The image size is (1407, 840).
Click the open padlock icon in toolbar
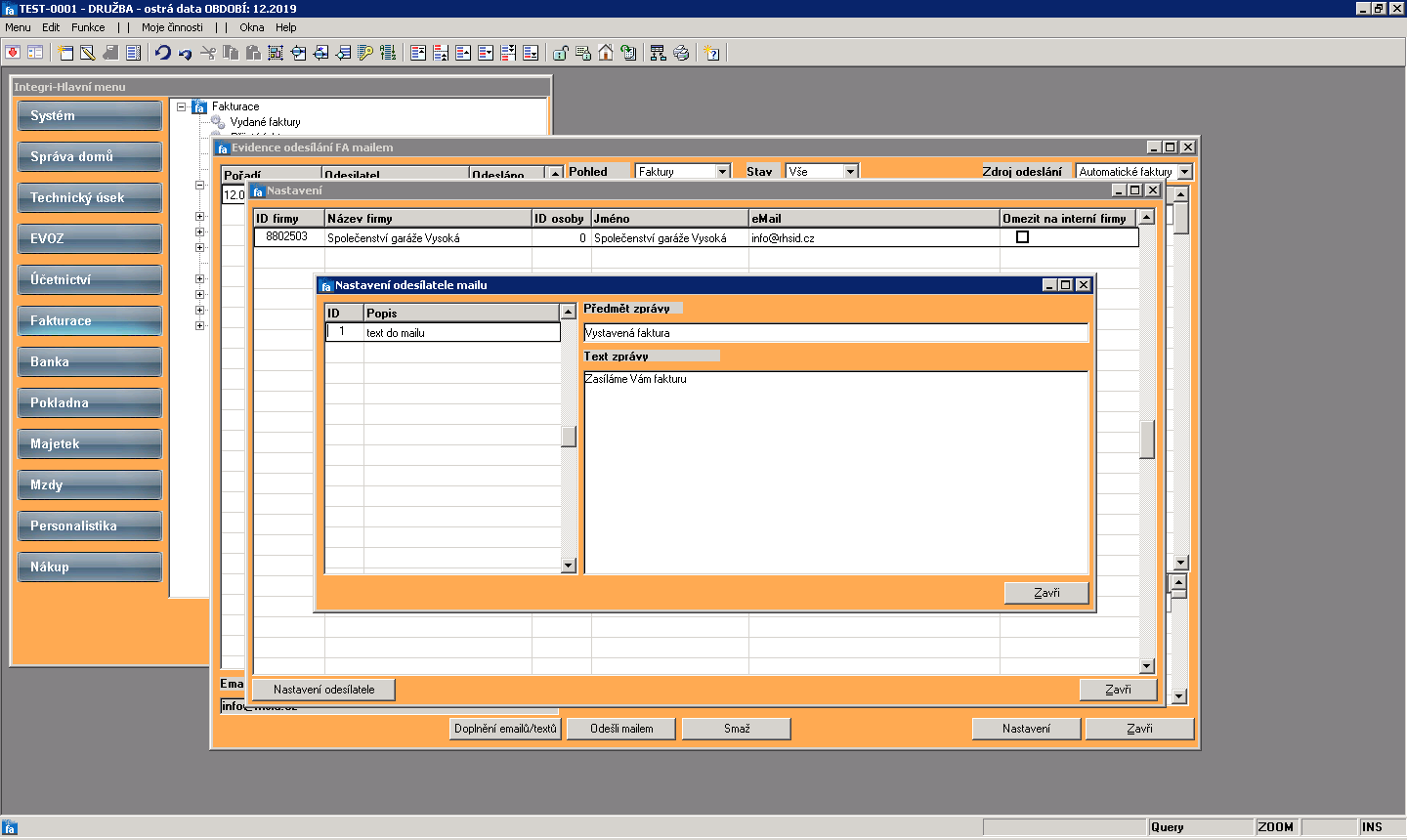[x=561, y=53]
